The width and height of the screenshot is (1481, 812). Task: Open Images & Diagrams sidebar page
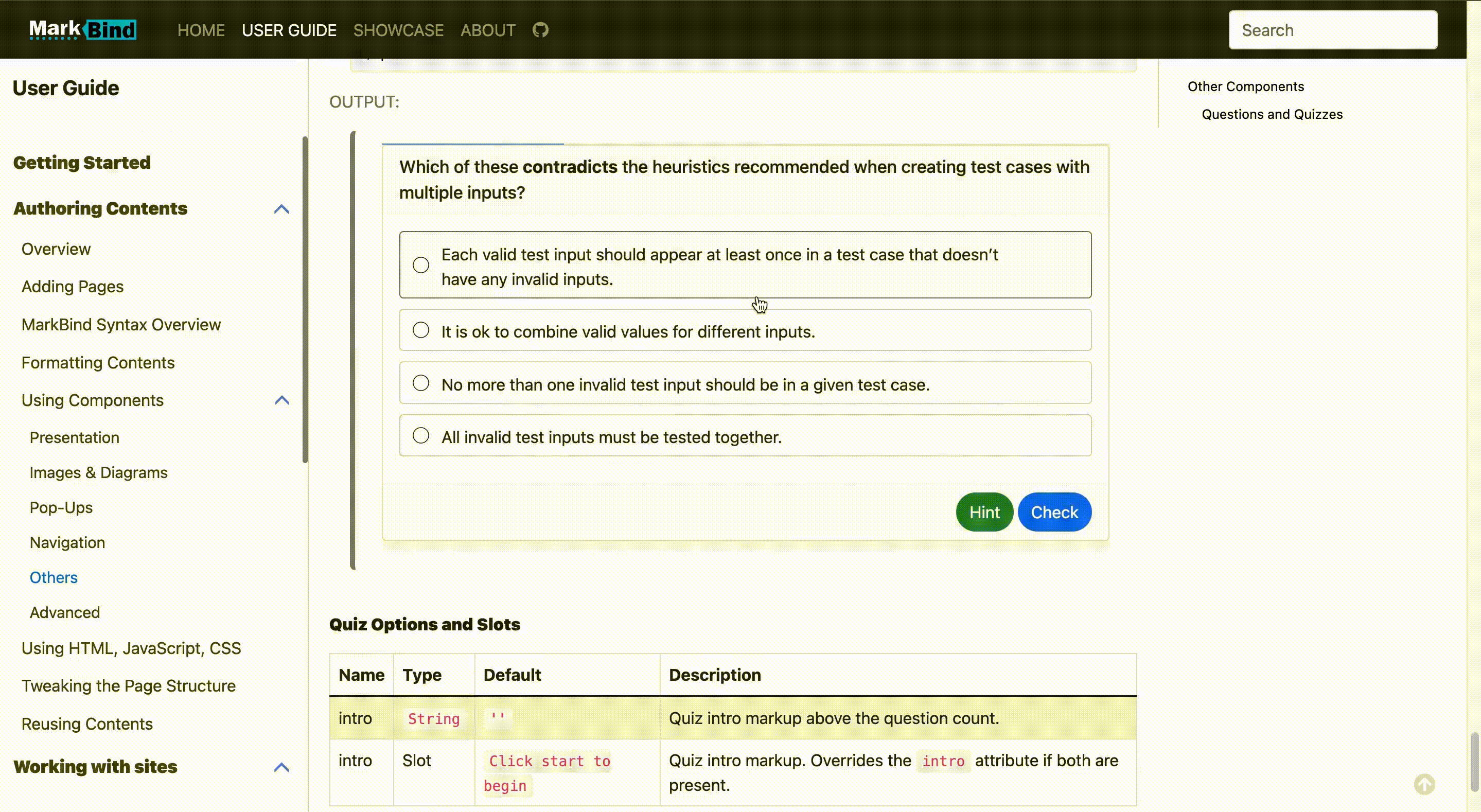pos(98,473)
